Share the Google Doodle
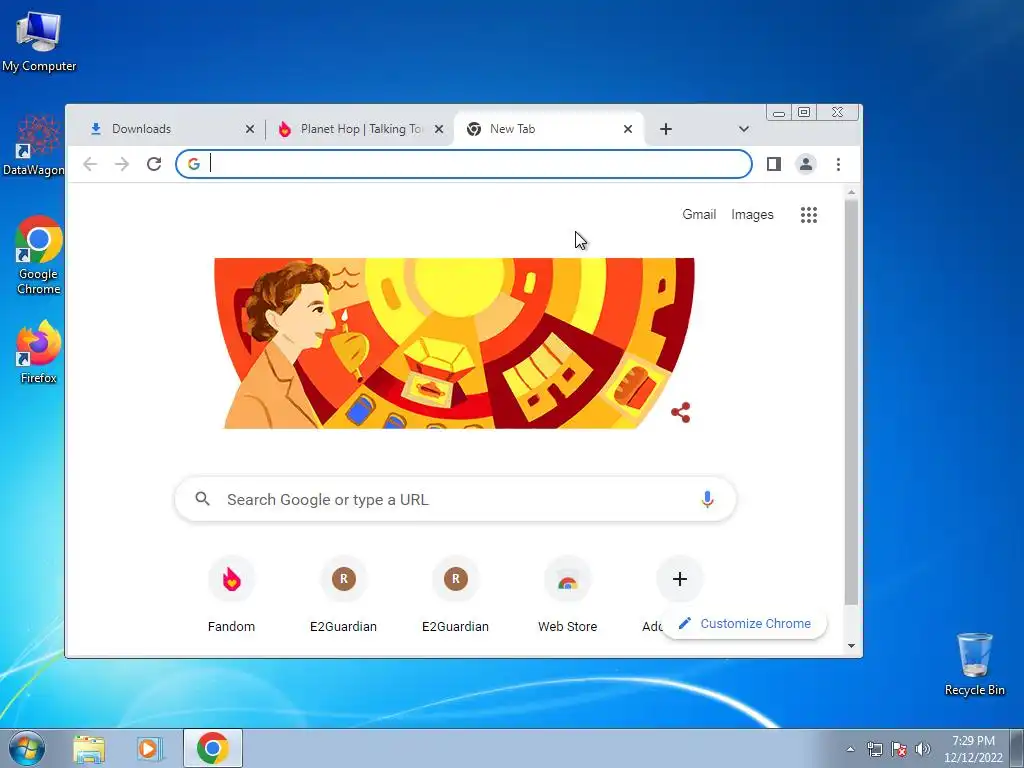Screen dimensions: 1024x768 (x=680, y=412)
